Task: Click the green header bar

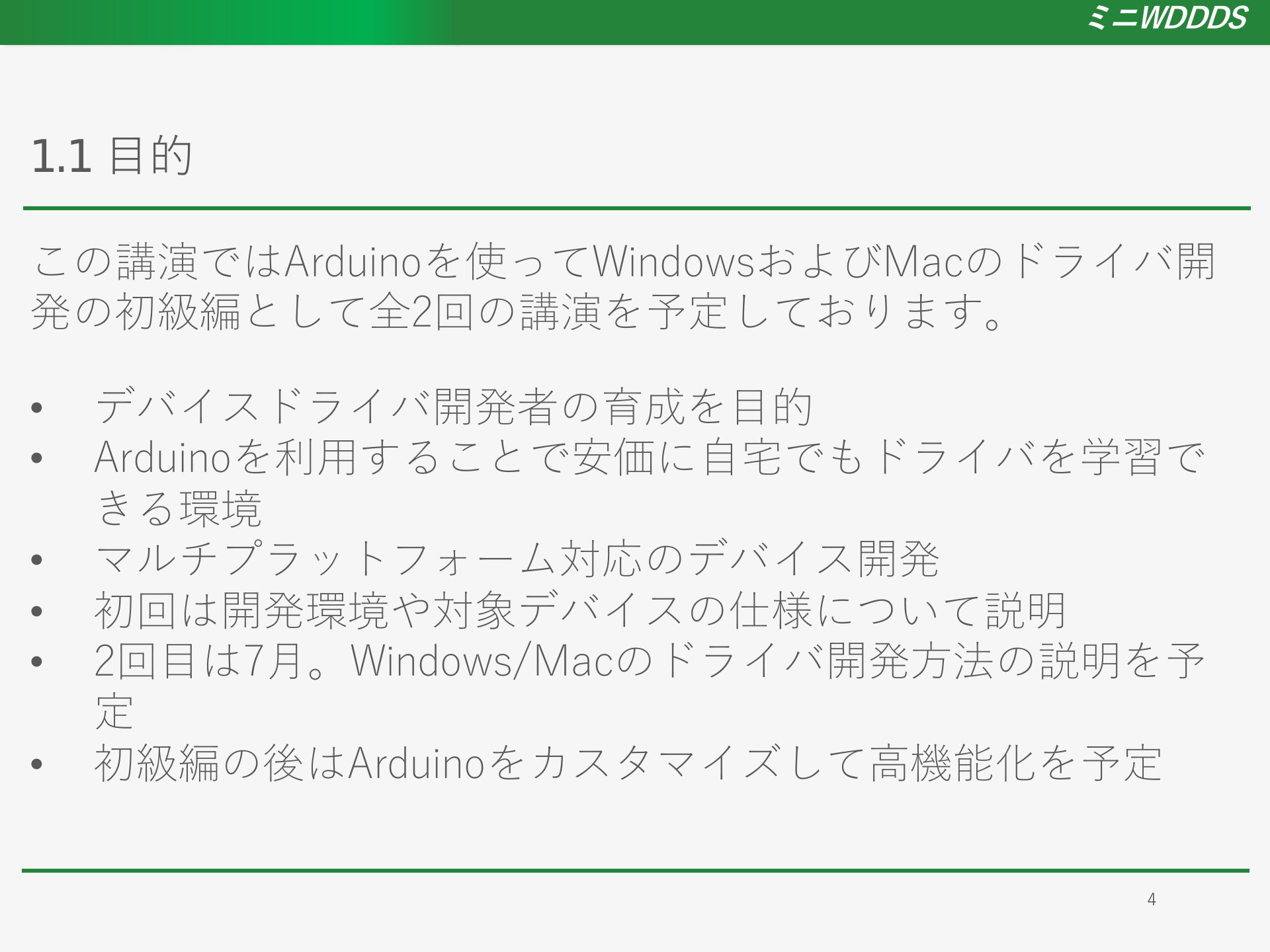Action: click(x=635, y=22)
